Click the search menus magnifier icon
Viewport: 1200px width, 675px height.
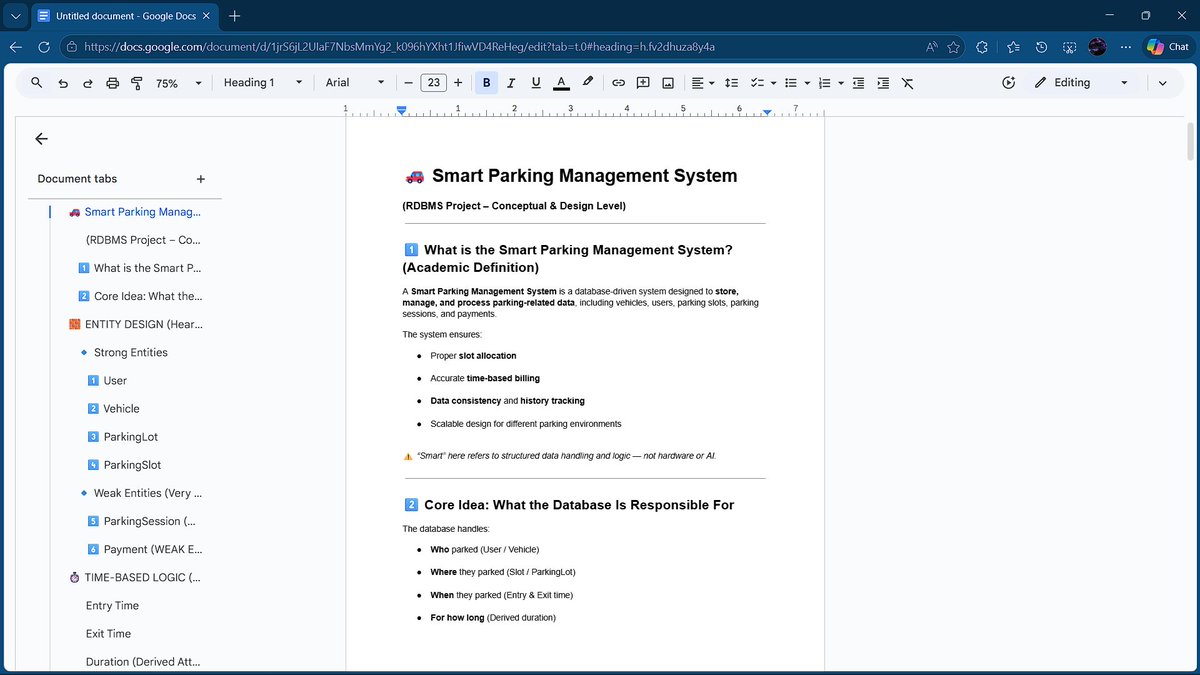point(37,83)
